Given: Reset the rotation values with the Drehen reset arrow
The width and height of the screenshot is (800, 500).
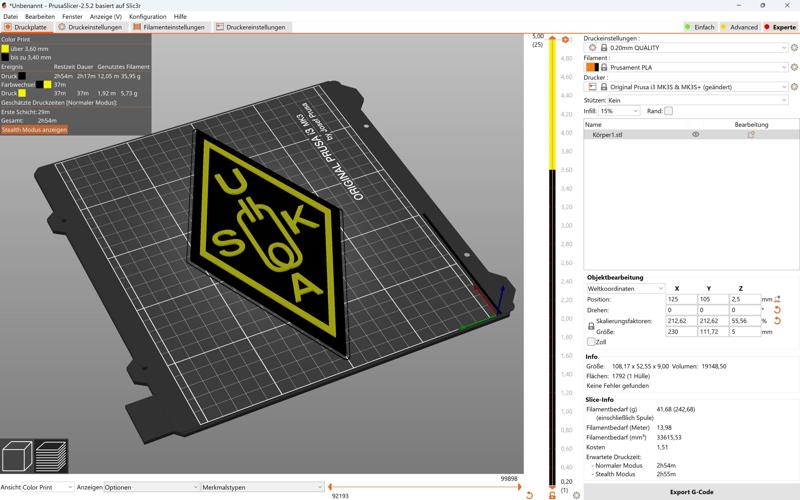Looking at the screenshot, I should point(777,310).
